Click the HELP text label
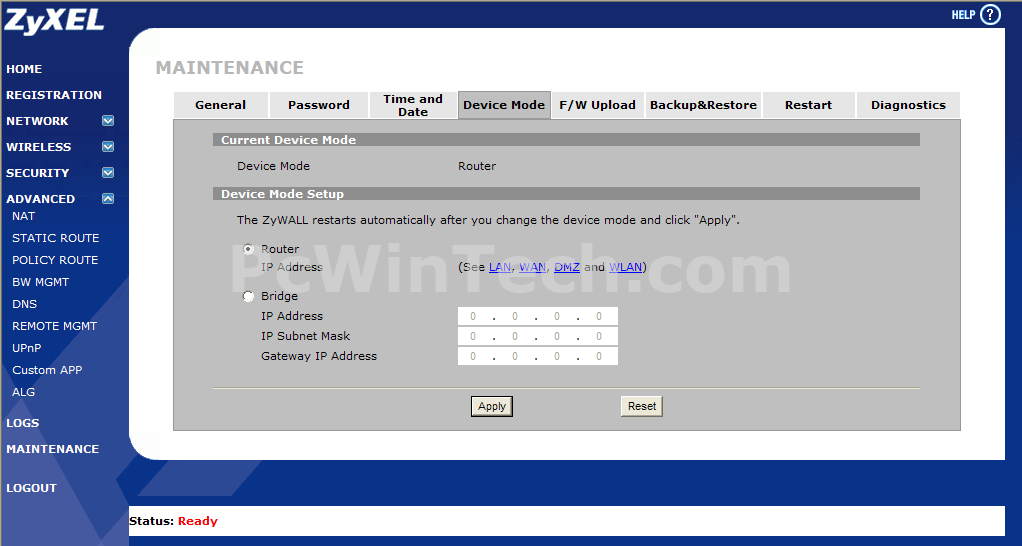 pyautogui.click(x=963, y=15)
